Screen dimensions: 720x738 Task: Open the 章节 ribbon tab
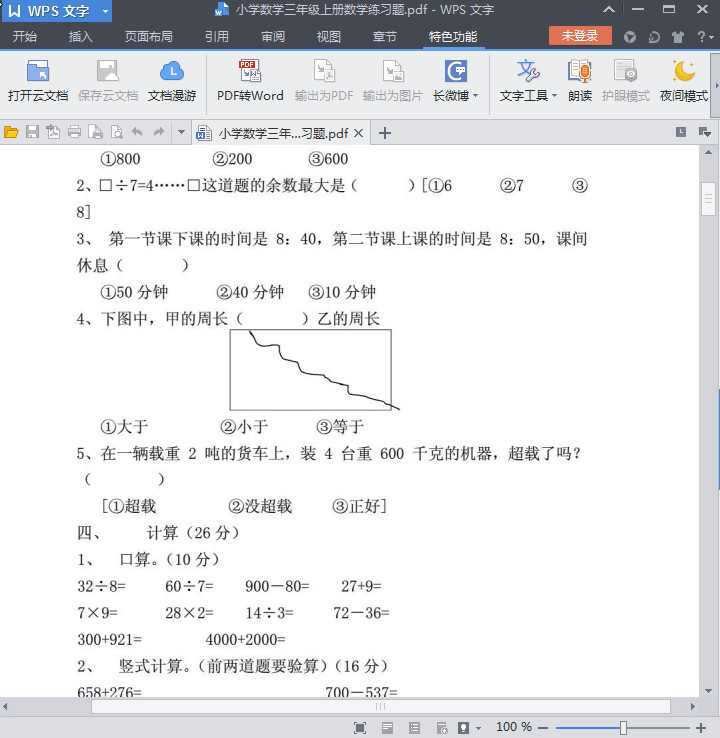tap(384, 36)
